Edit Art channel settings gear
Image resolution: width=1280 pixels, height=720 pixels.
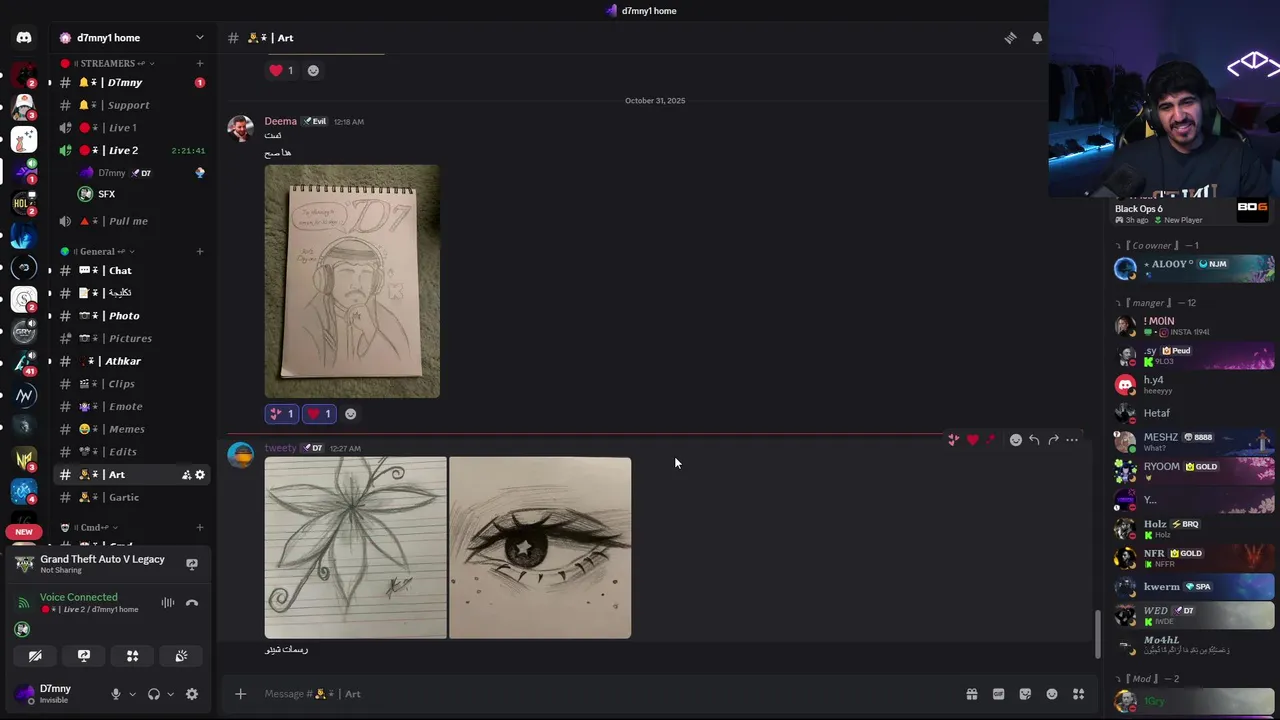point(200,475)
